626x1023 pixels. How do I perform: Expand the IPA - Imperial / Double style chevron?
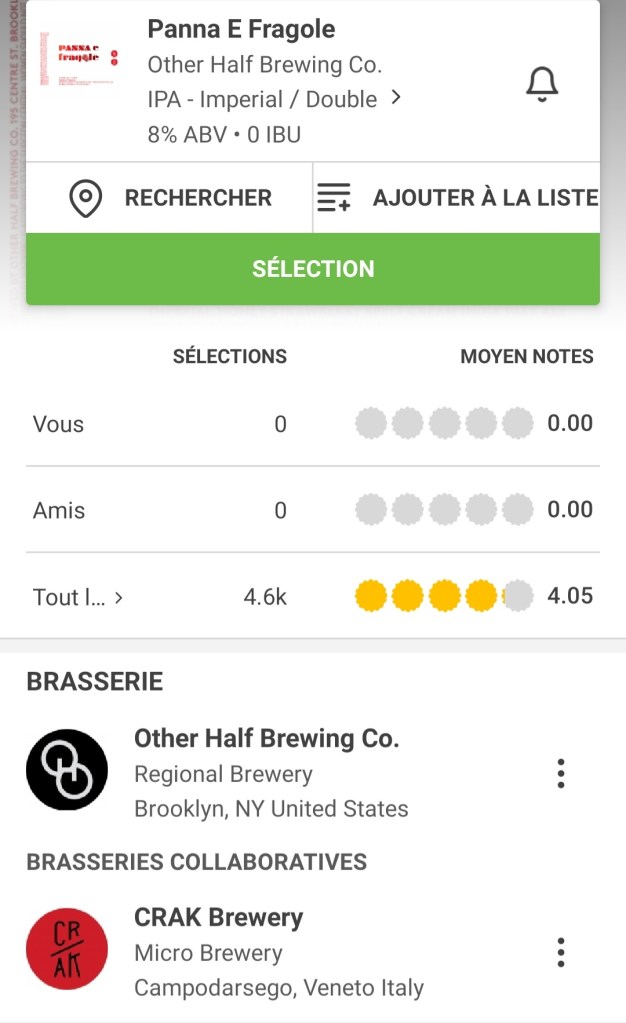[396, 98]
